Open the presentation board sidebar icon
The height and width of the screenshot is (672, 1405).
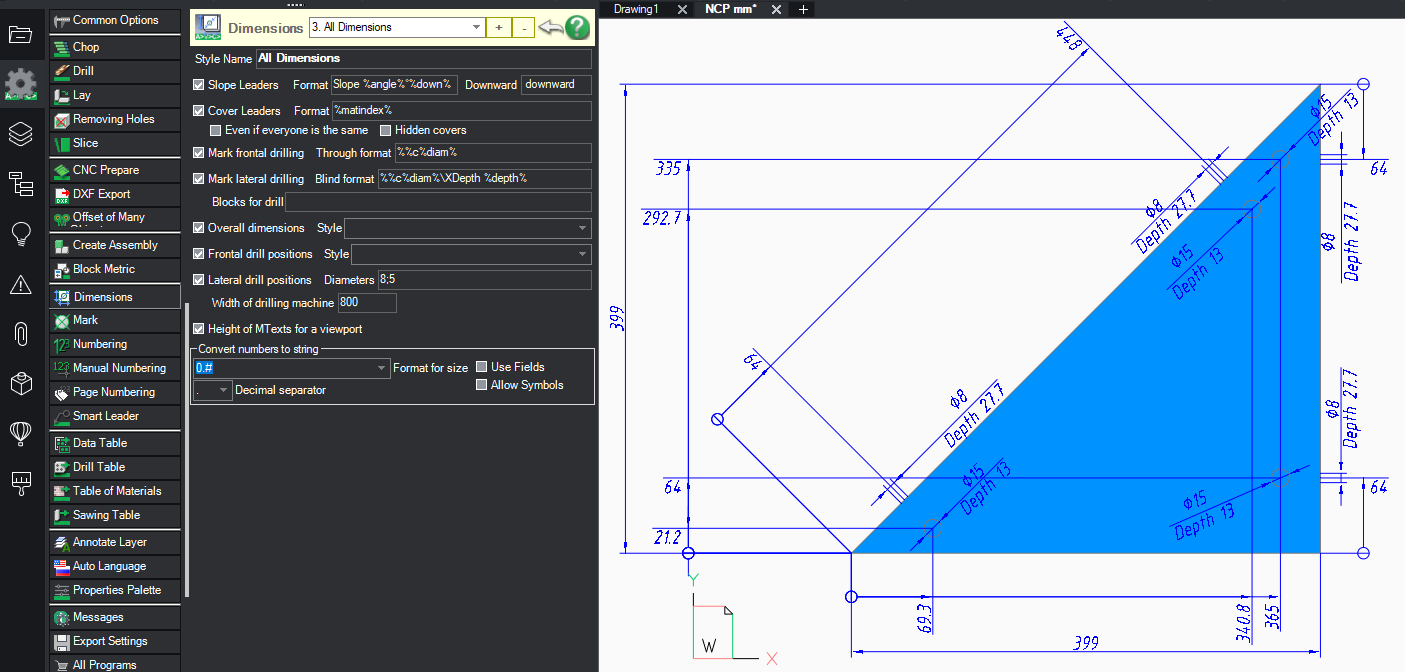20,483
